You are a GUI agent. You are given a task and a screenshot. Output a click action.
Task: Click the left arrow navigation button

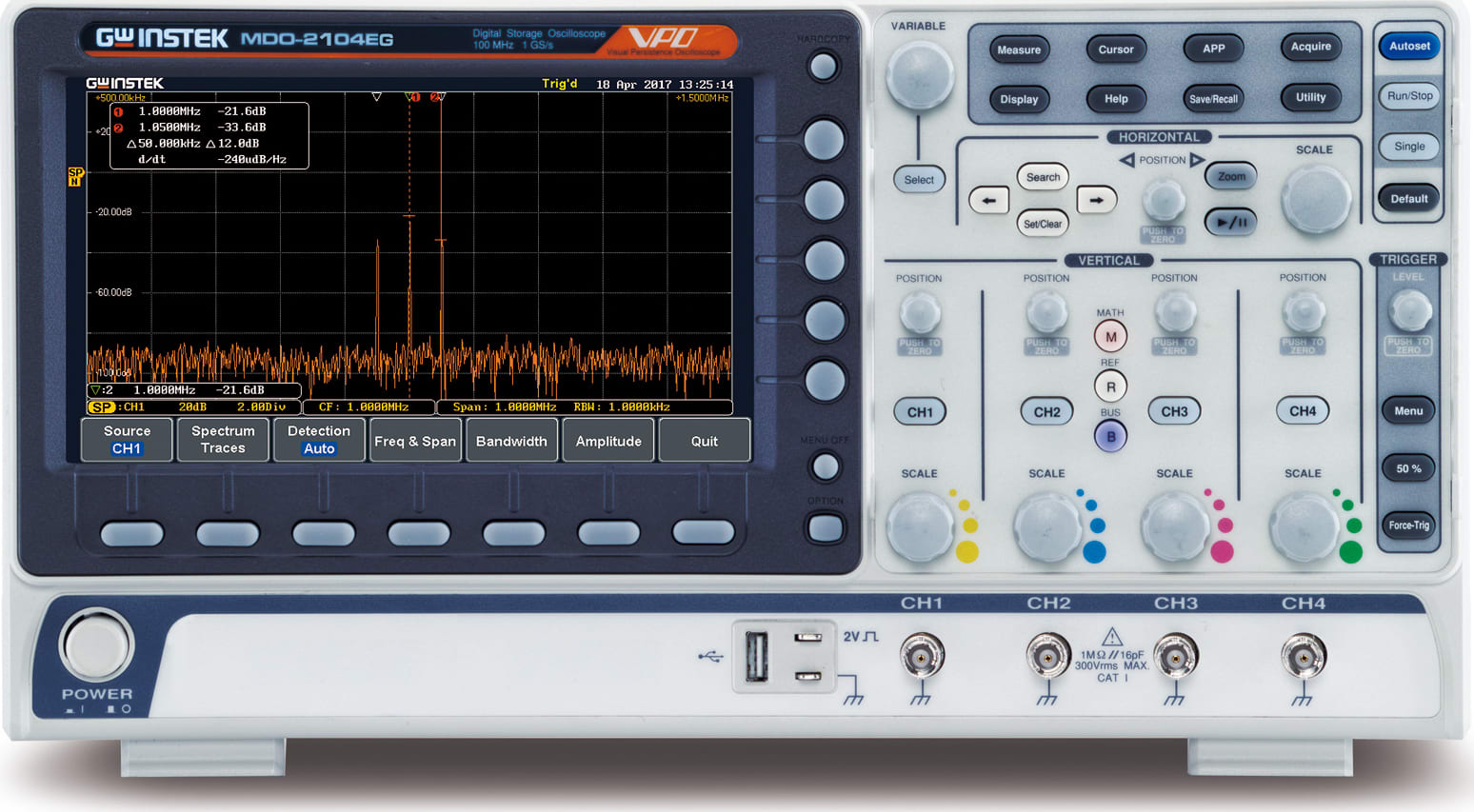989,200
